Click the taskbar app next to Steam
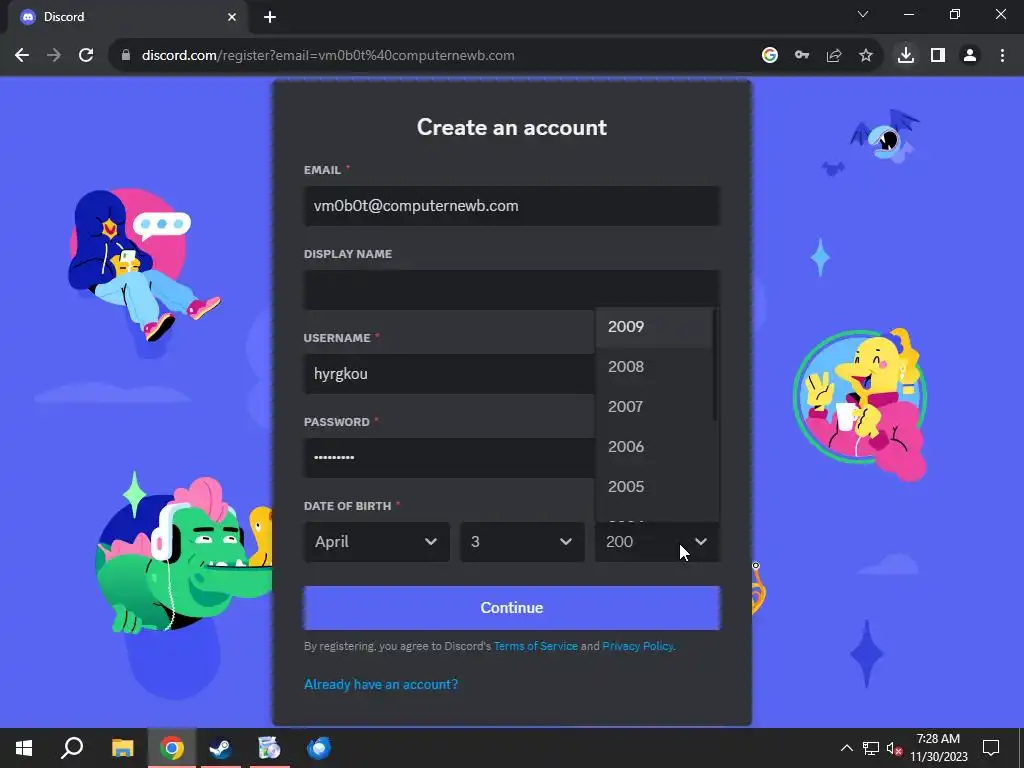Viewport: 1024px width, 768px height. click(270, 748)
